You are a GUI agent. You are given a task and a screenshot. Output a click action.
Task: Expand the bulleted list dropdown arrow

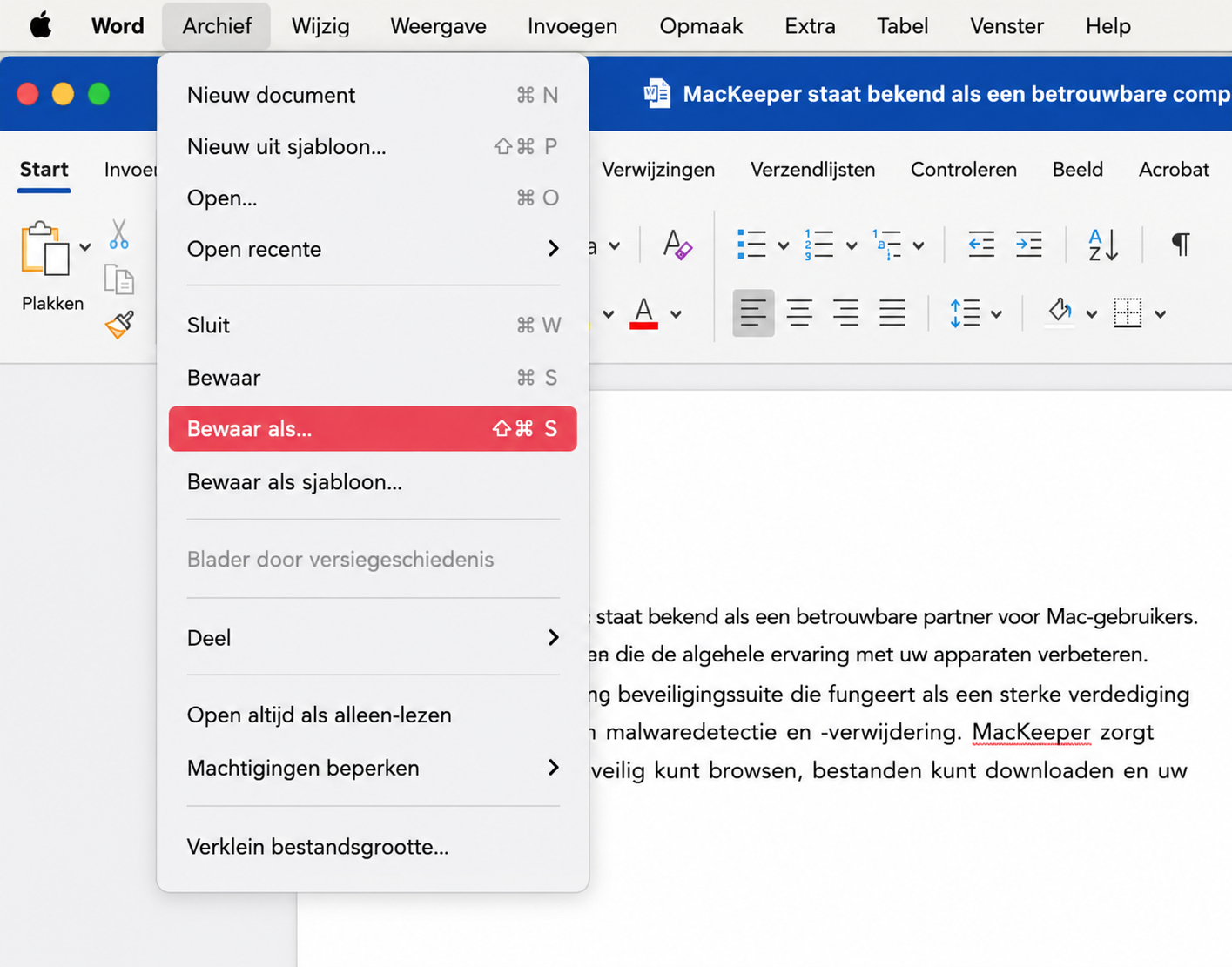(x=783, y=246)
